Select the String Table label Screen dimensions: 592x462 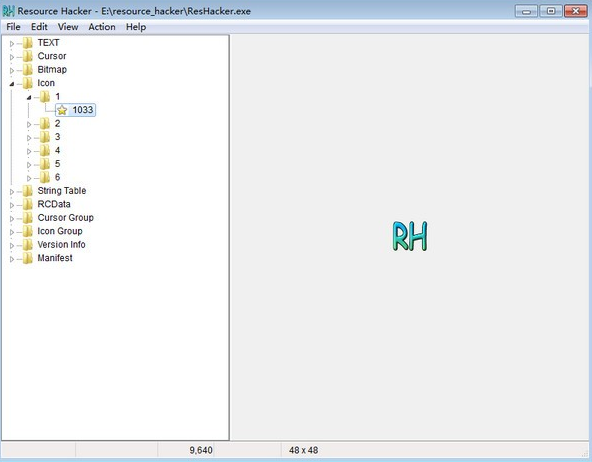click(x=62, y=191)
